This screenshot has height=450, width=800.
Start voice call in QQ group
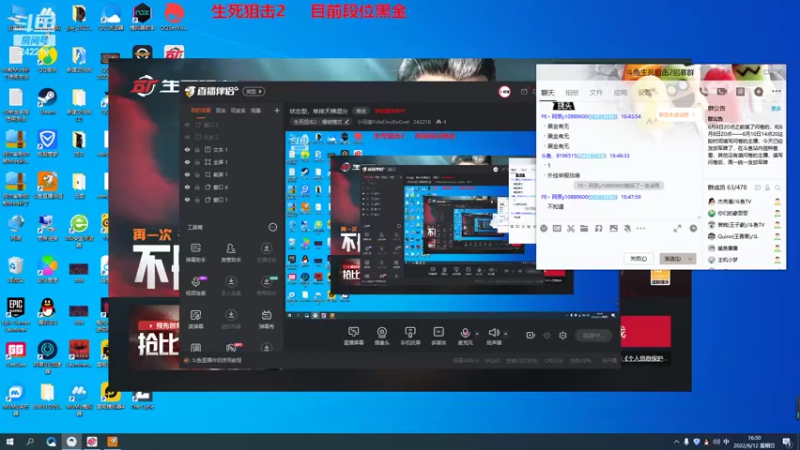pyautogui.click(x=704, y=92)
